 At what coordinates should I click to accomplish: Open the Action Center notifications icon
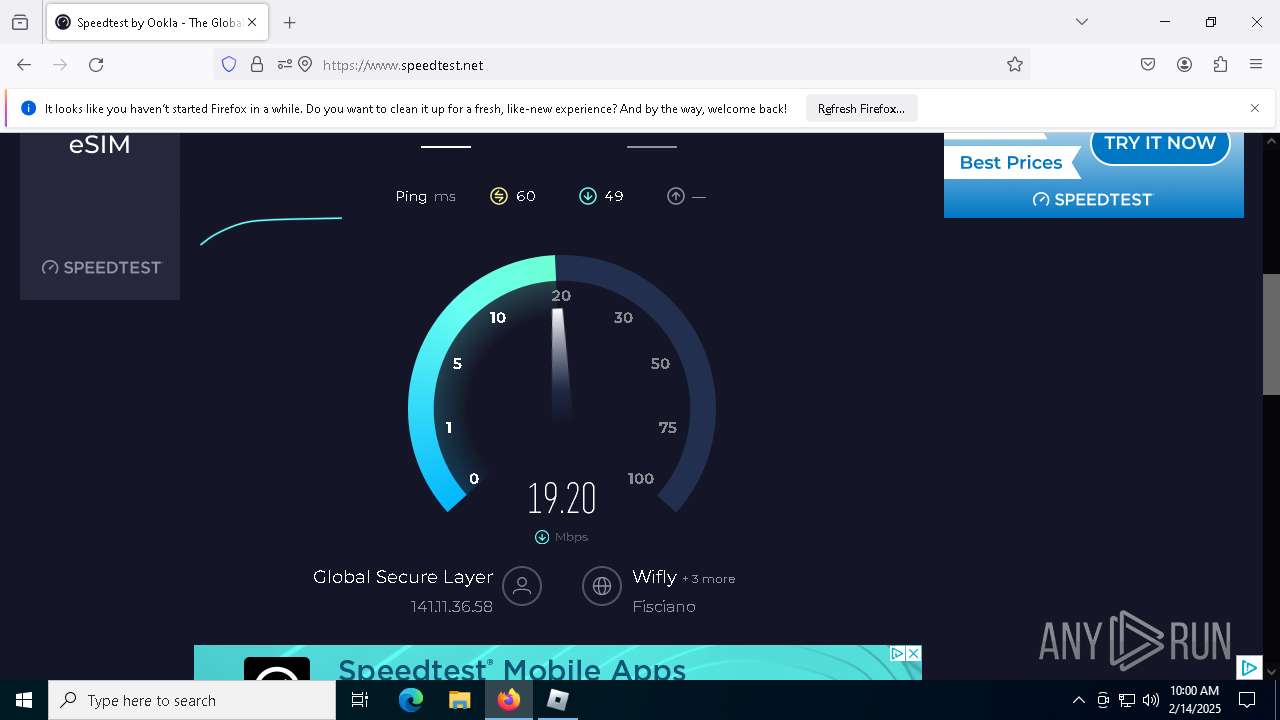(1247, 700)
